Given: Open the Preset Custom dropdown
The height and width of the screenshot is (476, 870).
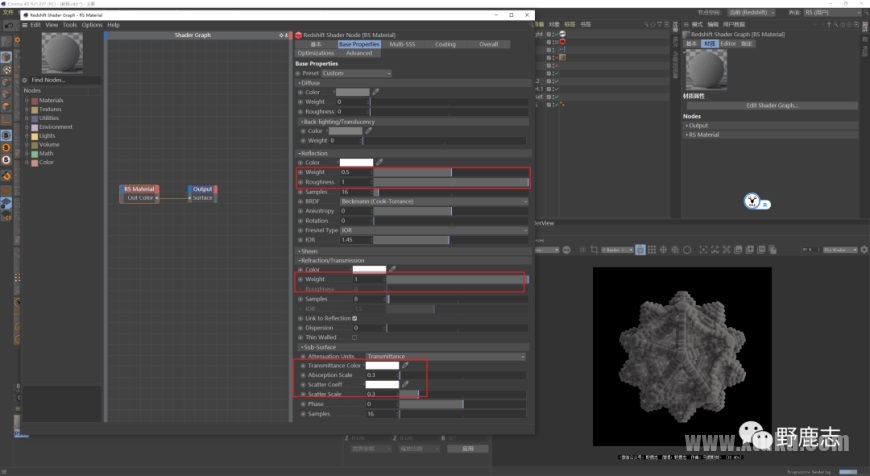Looking at the screenshot, I should (x=357, y=73).
